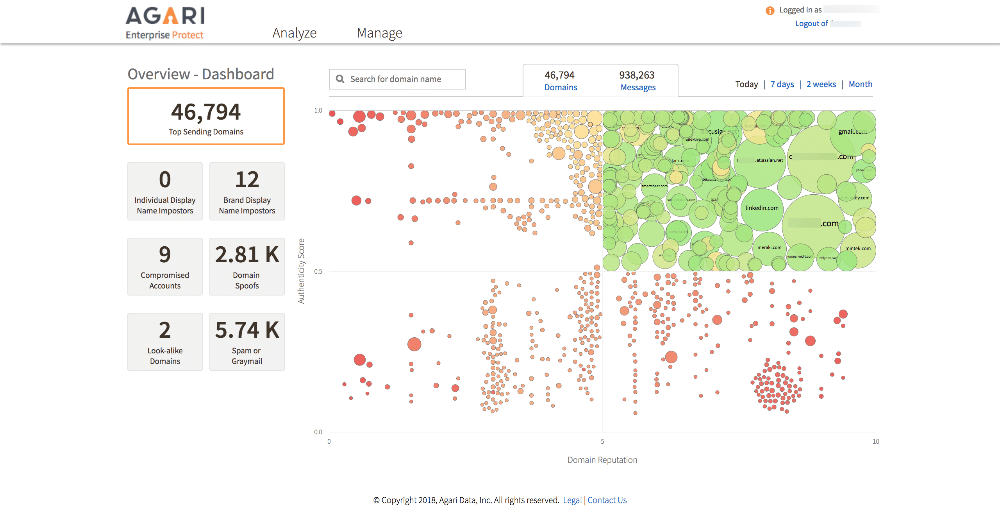
Task: Click the 'Logged in as' text
Action: [800, 10]
